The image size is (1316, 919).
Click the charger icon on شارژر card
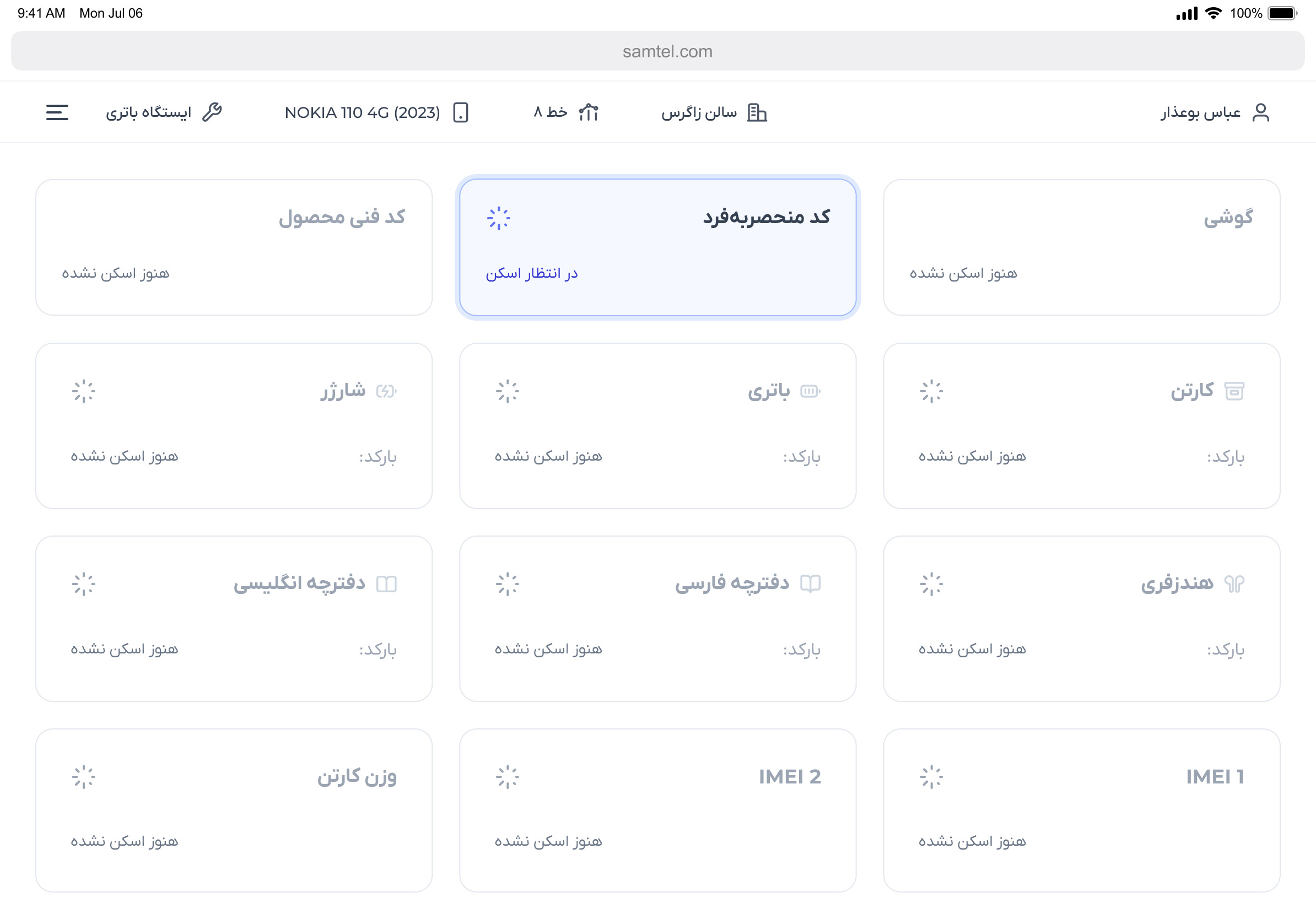386,391
